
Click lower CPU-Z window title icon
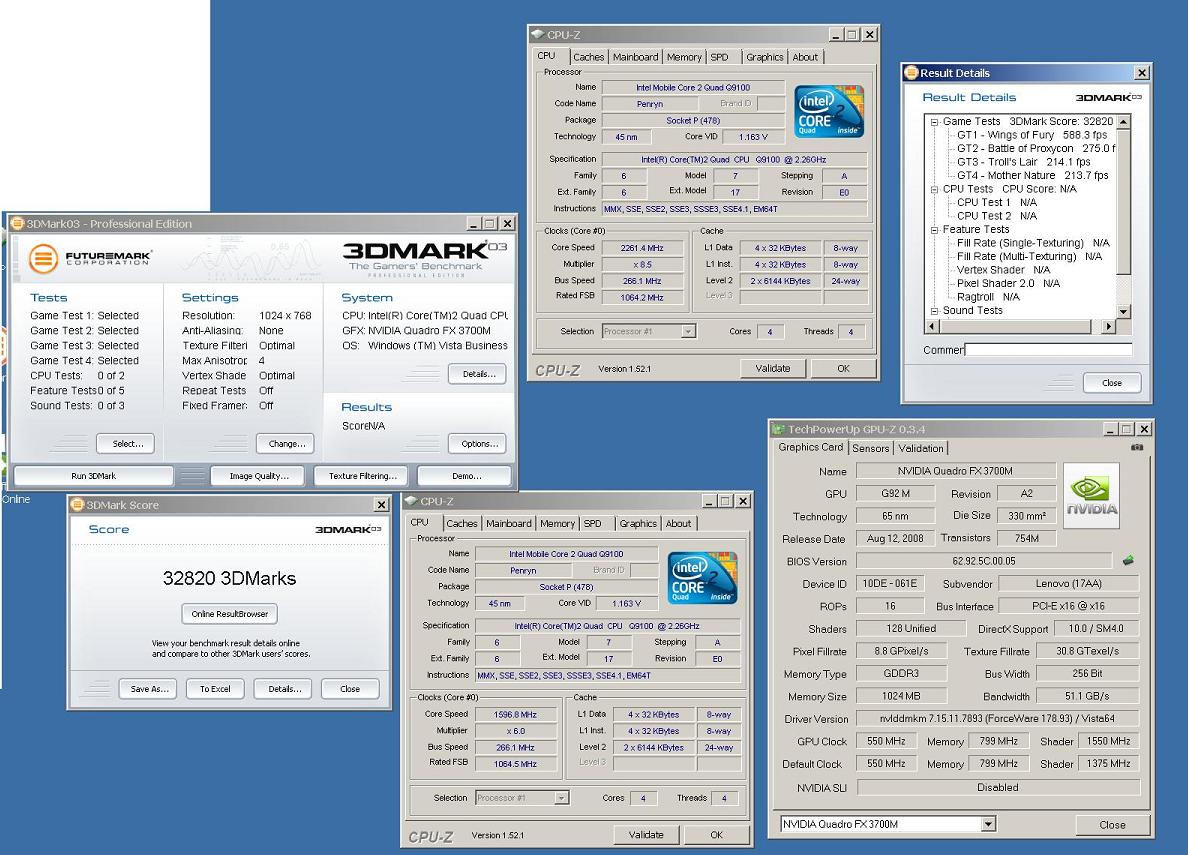(411, 501)
